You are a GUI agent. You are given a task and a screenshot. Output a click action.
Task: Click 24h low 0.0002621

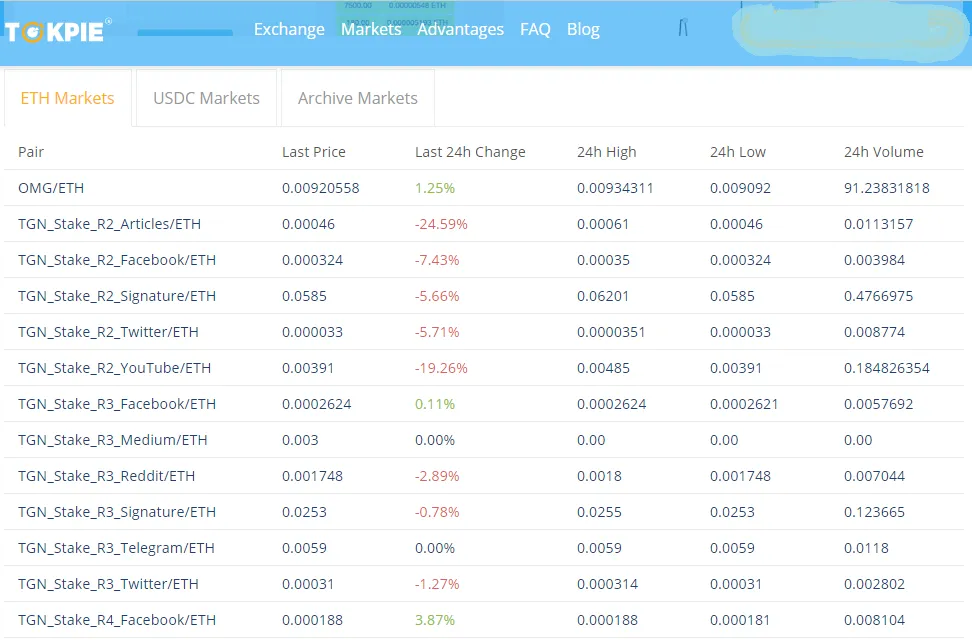pos(744,404)
